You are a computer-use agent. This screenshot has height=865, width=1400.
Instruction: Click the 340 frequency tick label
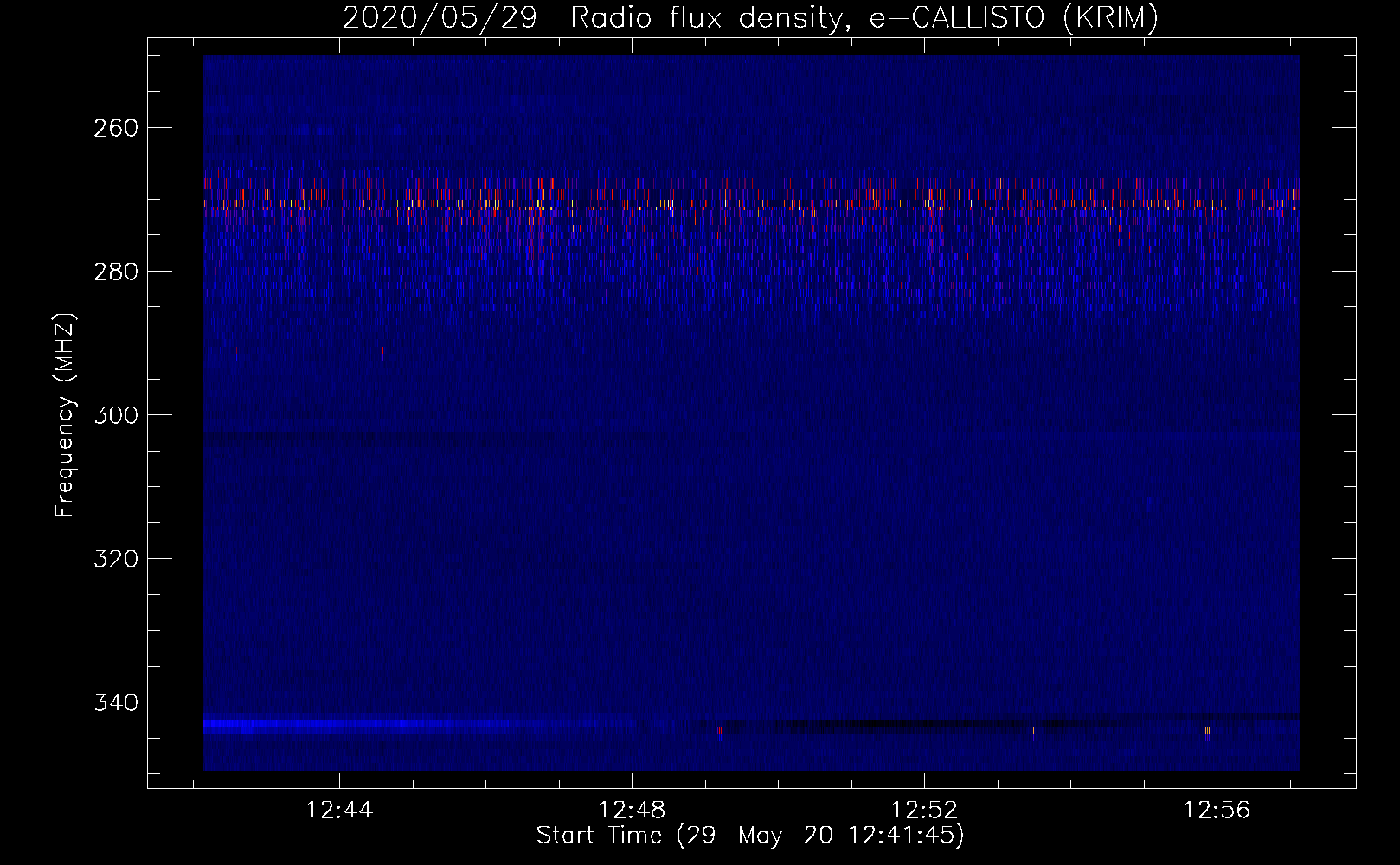[x=115, y=702]
